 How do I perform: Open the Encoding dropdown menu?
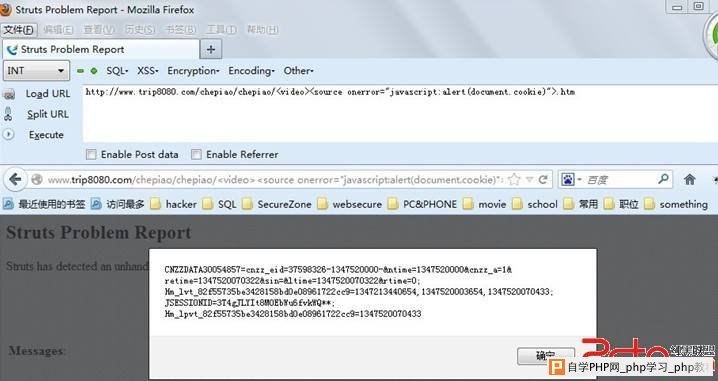251,71
